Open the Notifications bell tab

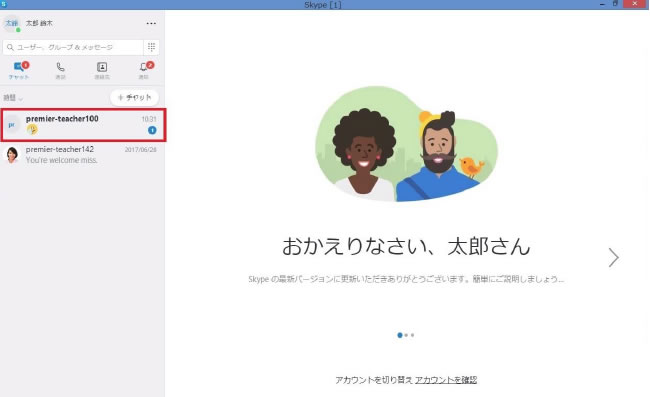click(145, 70)
